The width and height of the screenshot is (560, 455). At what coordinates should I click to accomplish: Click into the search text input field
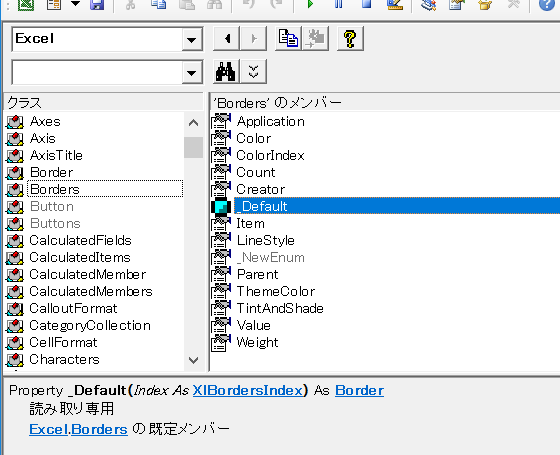point(97,72)
